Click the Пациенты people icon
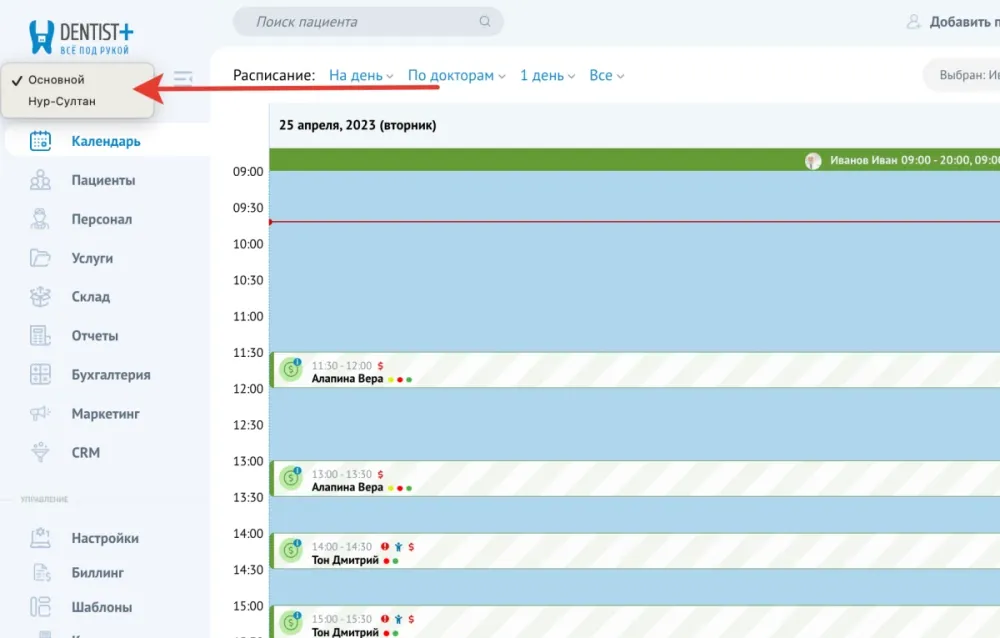This screenshot has width=1000, height=638. tap(40, 180)
